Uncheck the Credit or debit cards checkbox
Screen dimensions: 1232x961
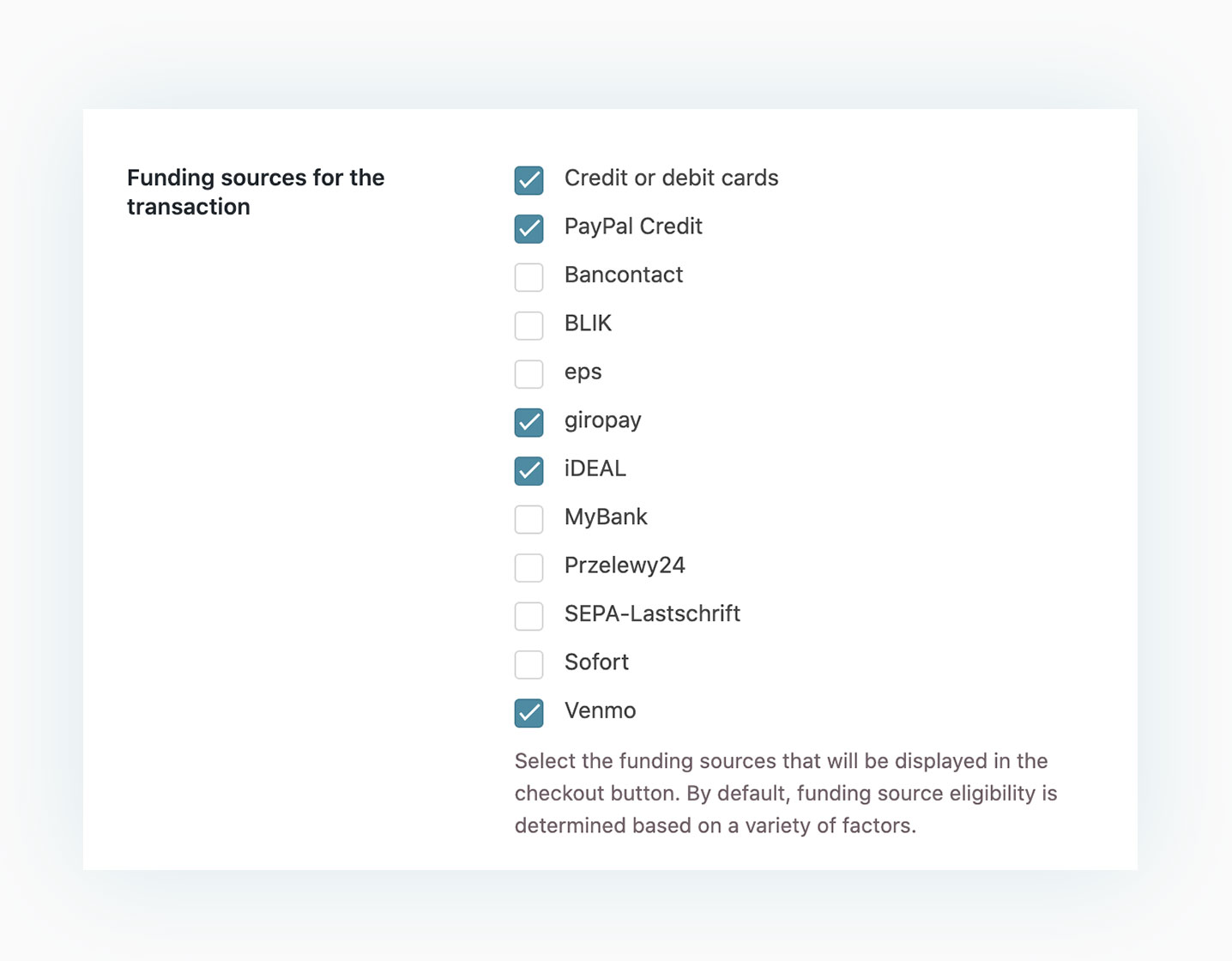pyautogui.click(x=528, y=180)
